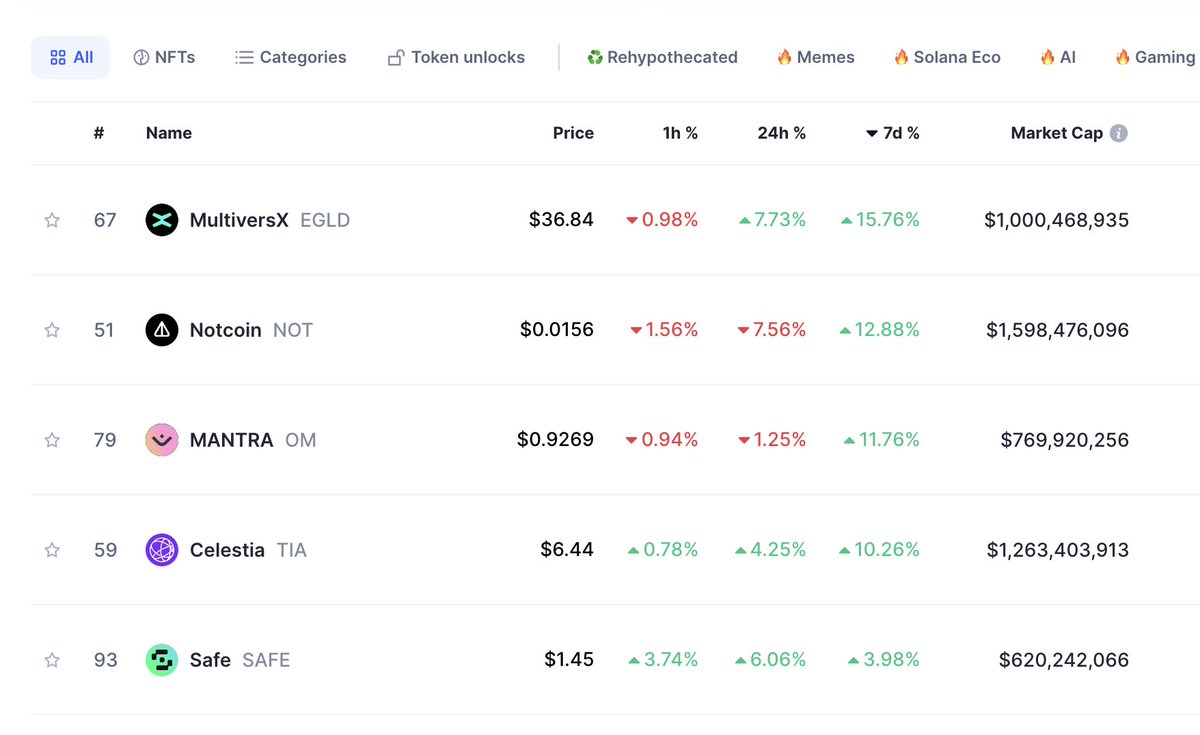
Task: Sort by 24h % column
Action: (x=782, y=133)
